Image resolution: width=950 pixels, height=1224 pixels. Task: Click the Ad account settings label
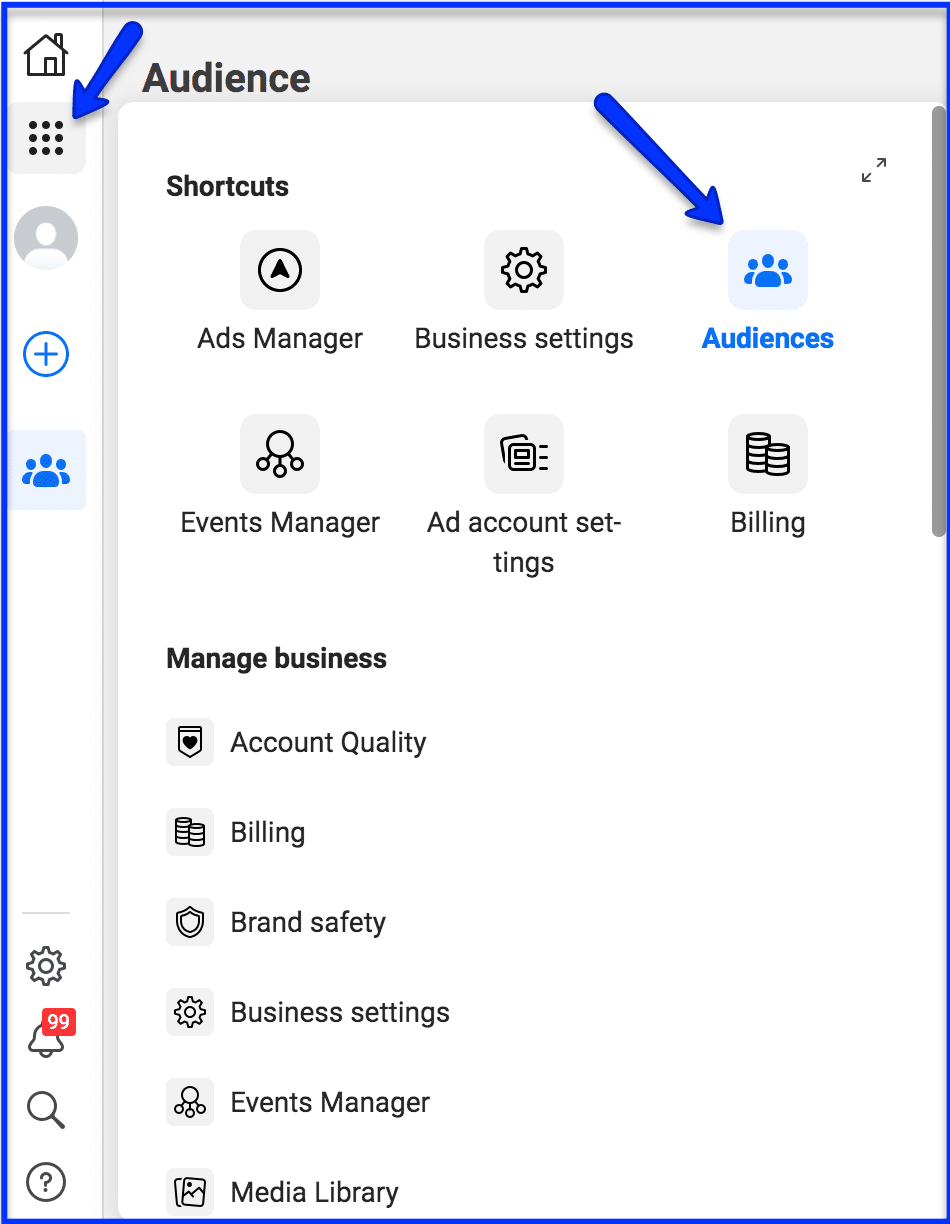tap(524, 542)
